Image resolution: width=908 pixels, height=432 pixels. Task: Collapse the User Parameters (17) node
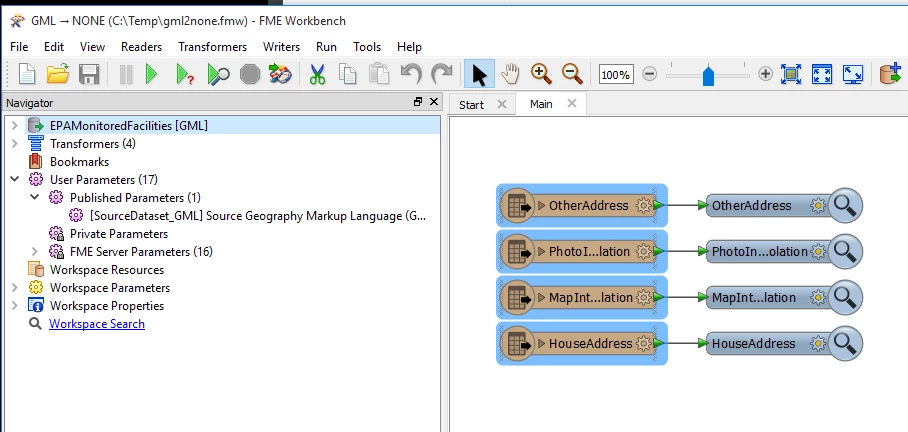pyautogui.click(x=15, y=180)
